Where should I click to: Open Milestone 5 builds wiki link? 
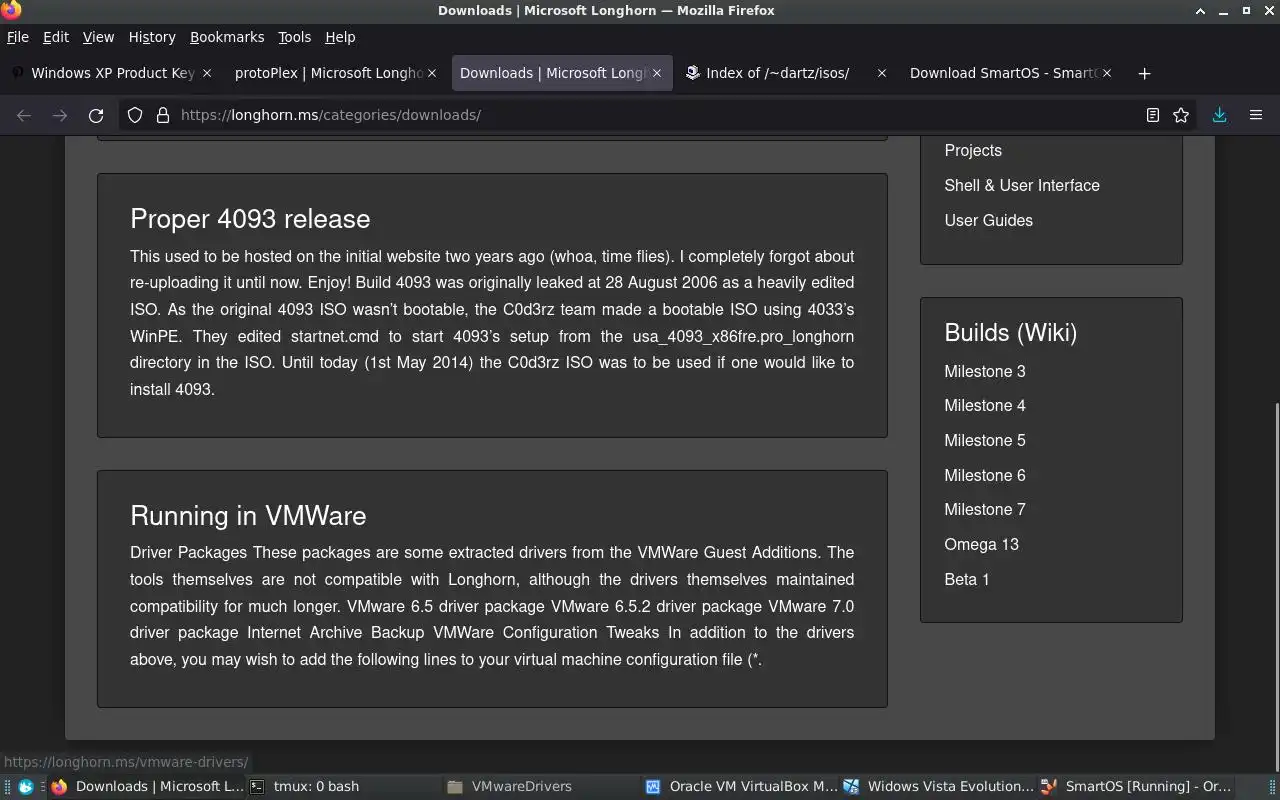tap(985, 441)
